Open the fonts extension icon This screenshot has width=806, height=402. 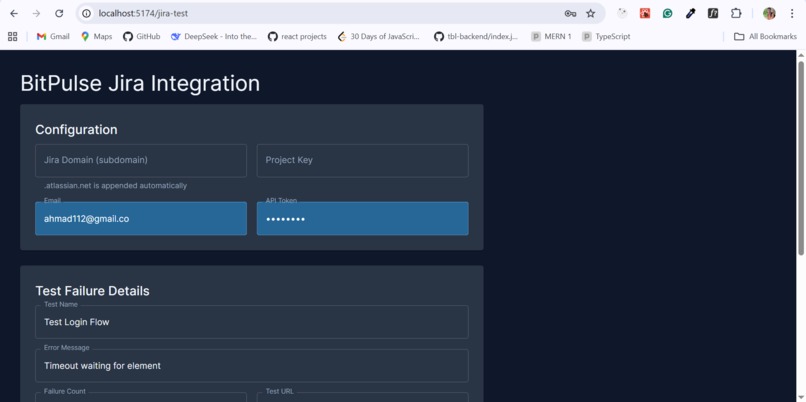pos(713,13)
